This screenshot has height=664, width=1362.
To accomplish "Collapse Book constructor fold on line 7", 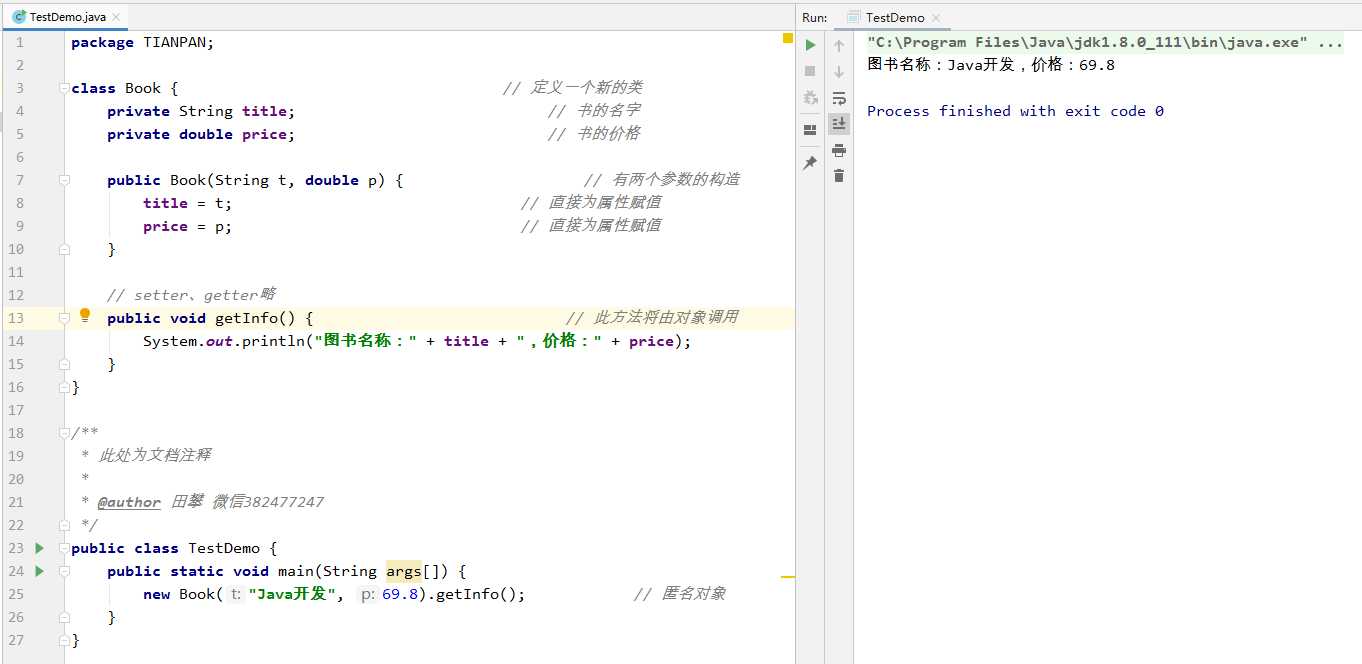I will (64, 180).
